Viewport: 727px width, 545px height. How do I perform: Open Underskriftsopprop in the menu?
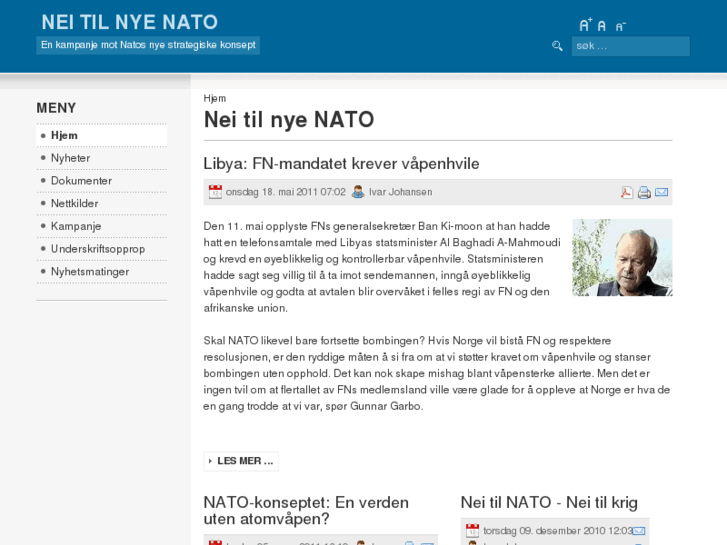click(102, 249)
